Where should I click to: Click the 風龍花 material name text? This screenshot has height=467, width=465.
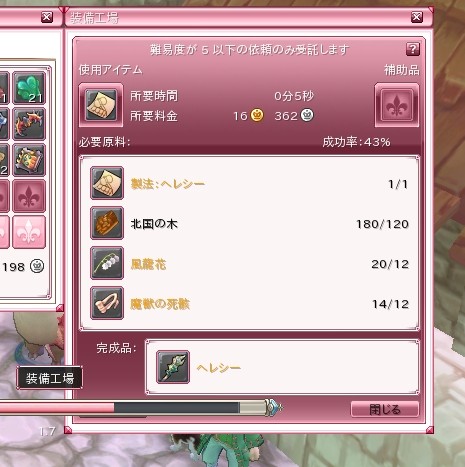point(148,264)
